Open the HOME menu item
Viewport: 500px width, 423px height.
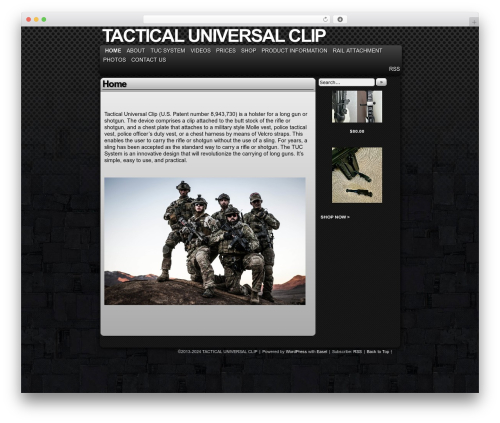coord(113,51)
